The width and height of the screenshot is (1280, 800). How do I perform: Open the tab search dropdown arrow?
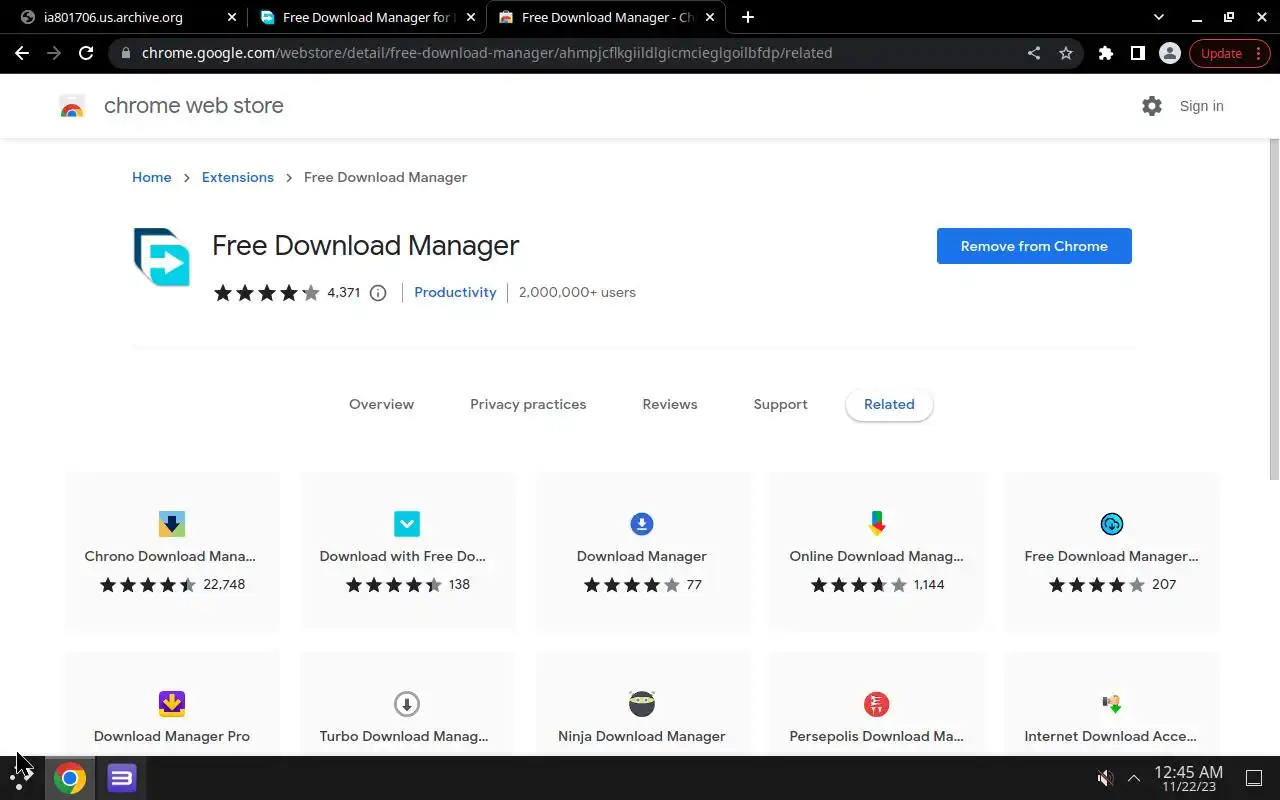[x=1159, y=17]
